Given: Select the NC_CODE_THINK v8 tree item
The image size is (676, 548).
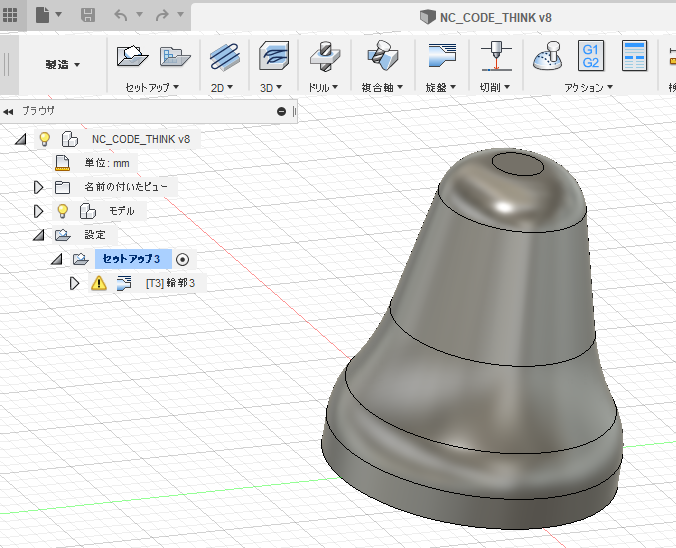Looking at the screenshot, I should [141, 139].
